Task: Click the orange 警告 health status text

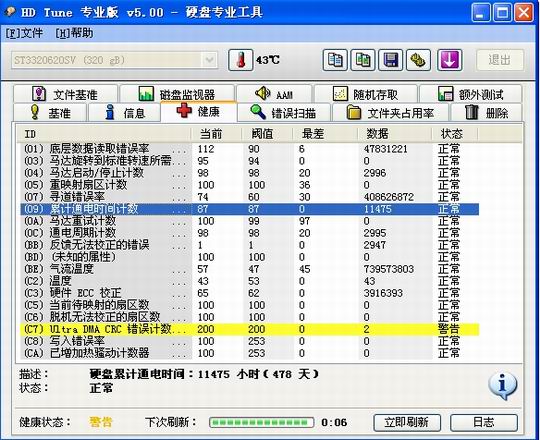Action: pyautogui.click(x=101, y=422)
